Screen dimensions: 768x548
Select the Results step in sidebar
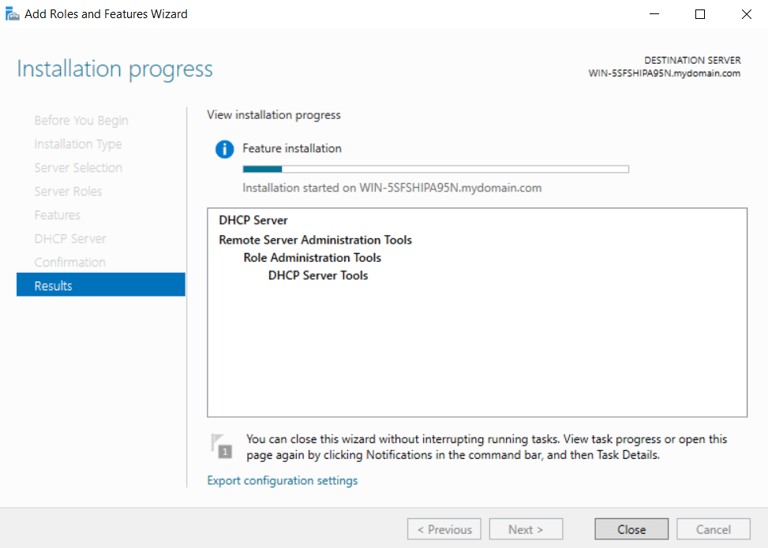click(101, 285)
